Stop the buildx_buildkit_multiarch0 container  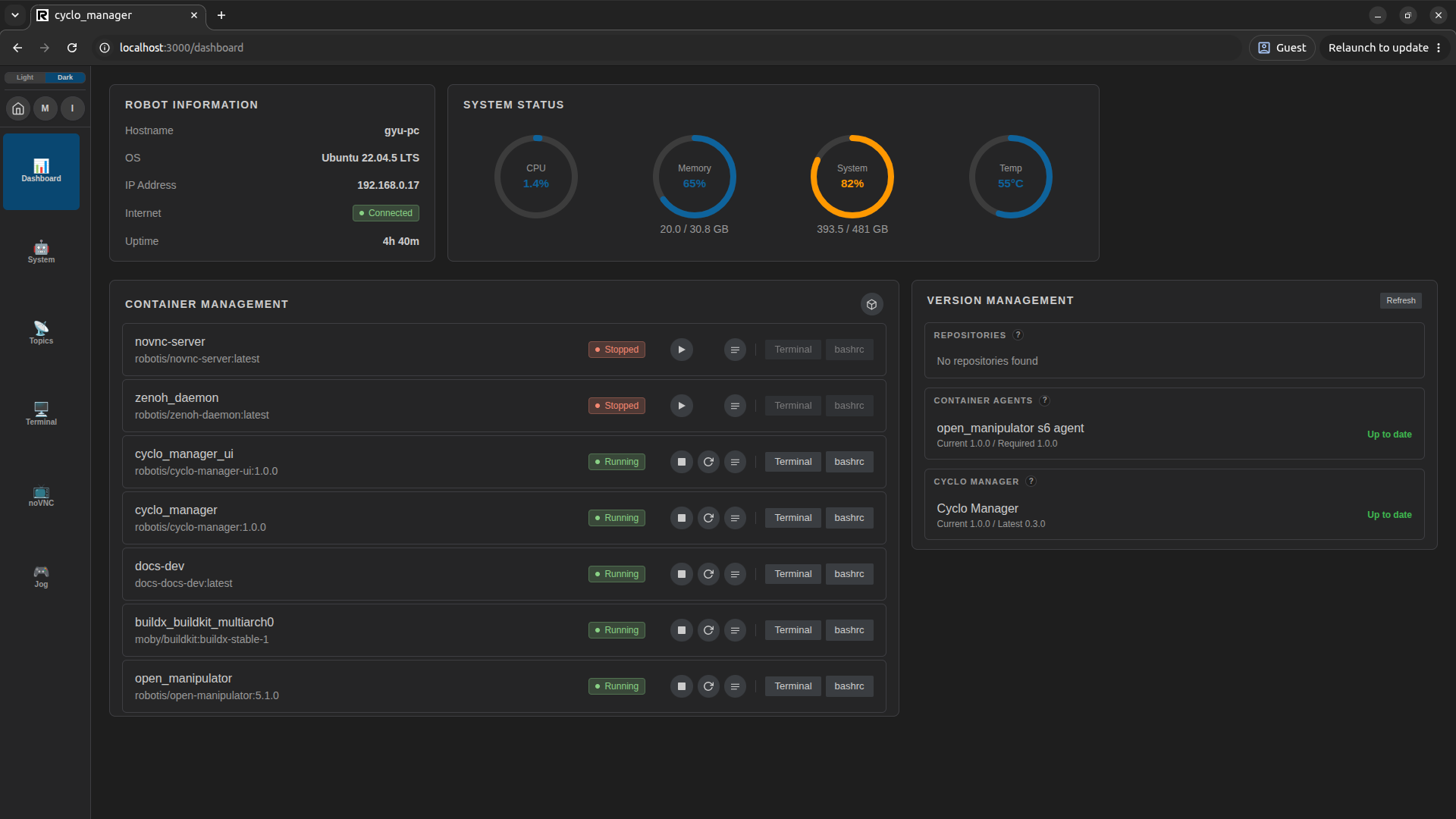(x=681, y=630)
